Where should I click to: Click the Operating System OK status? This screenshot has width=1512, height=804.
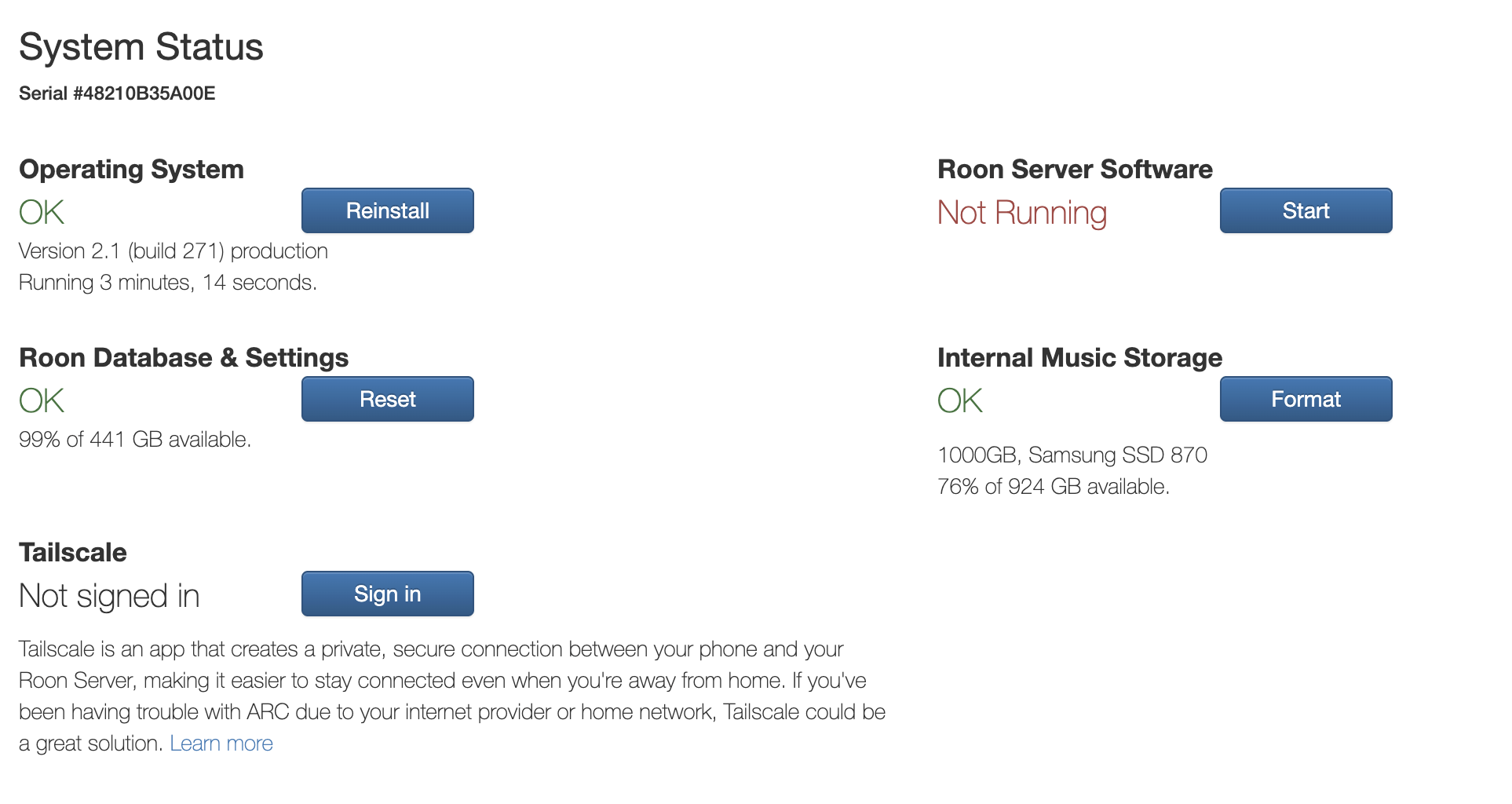click(42, 212)
